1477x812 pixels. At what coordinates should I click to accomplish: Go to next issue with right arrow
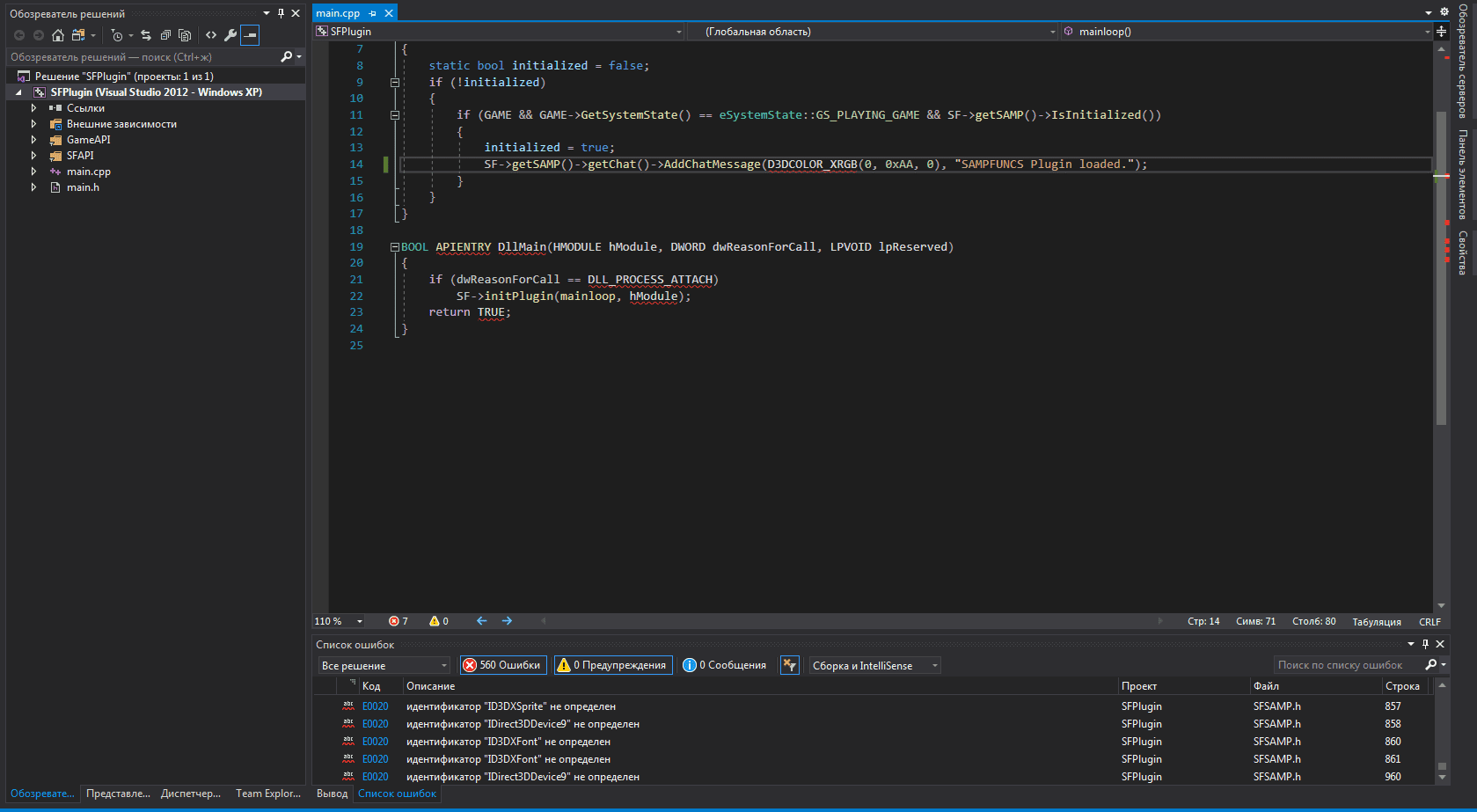click(507, 621)
